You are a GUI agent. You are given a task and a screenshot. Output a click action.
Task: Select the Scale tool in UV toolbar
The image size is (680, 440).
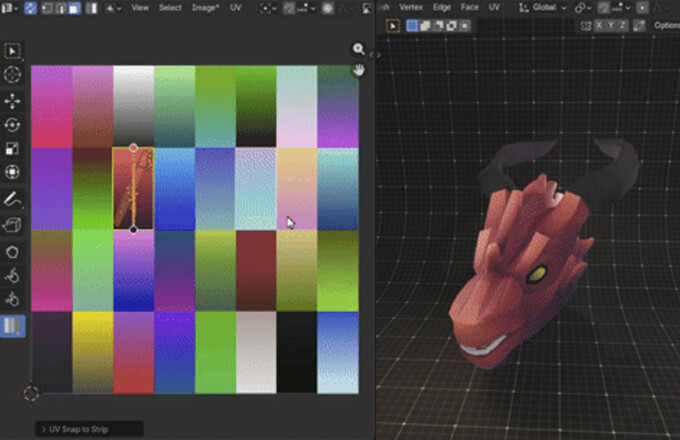[13, 149]
